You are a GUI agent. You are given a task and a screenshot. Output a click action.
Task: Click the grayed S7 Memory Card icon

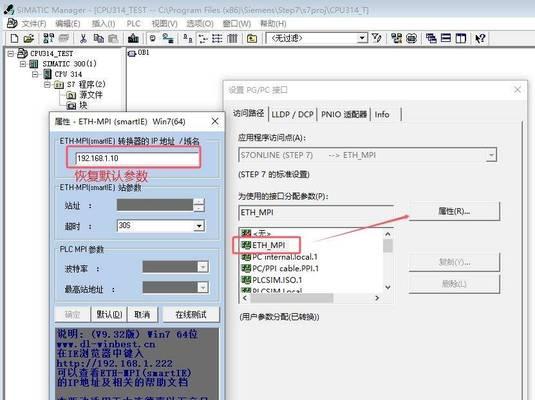tap(64, 38)
